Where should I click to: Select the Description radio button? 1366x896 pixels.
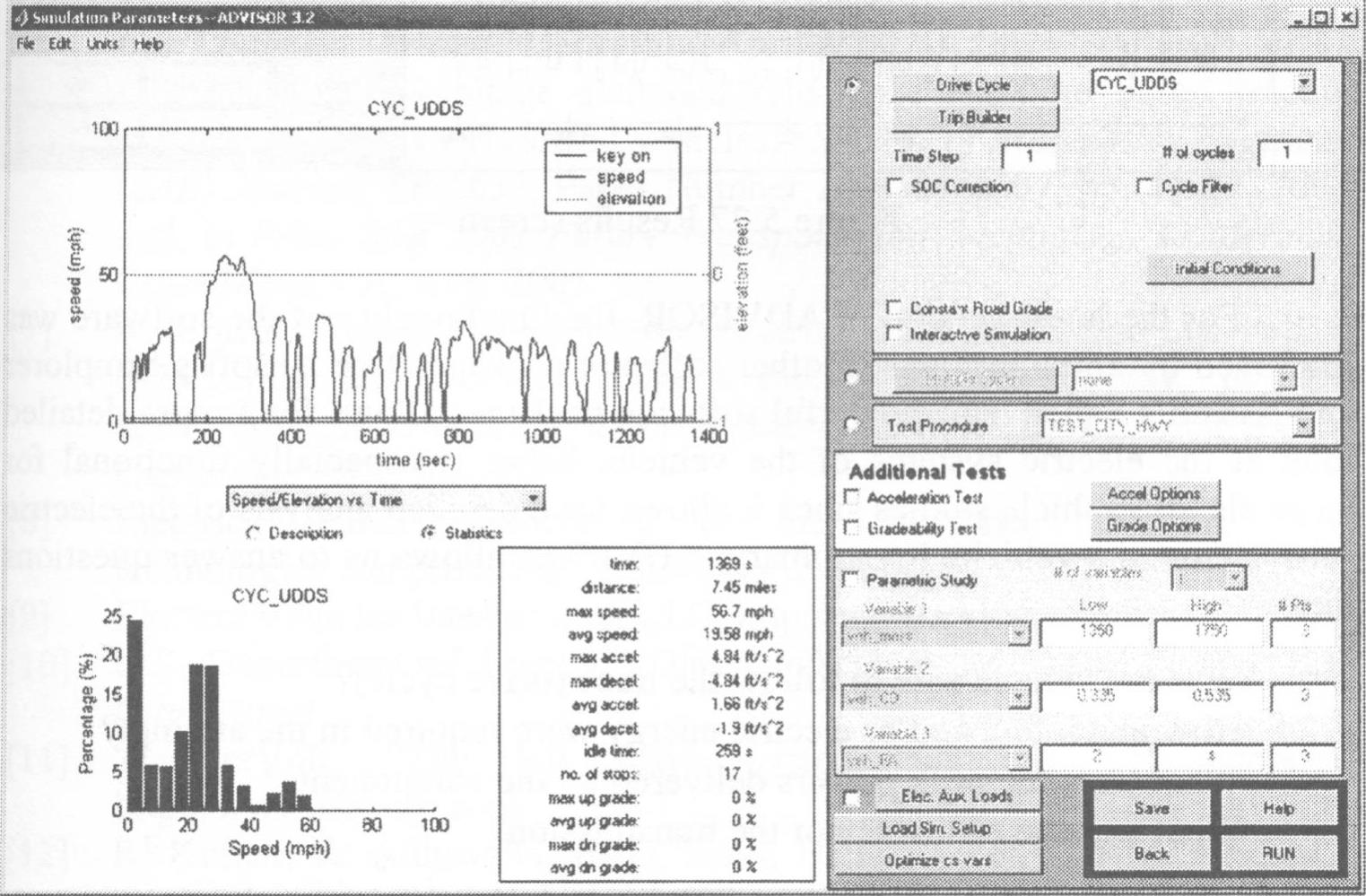tap(253, 534)
